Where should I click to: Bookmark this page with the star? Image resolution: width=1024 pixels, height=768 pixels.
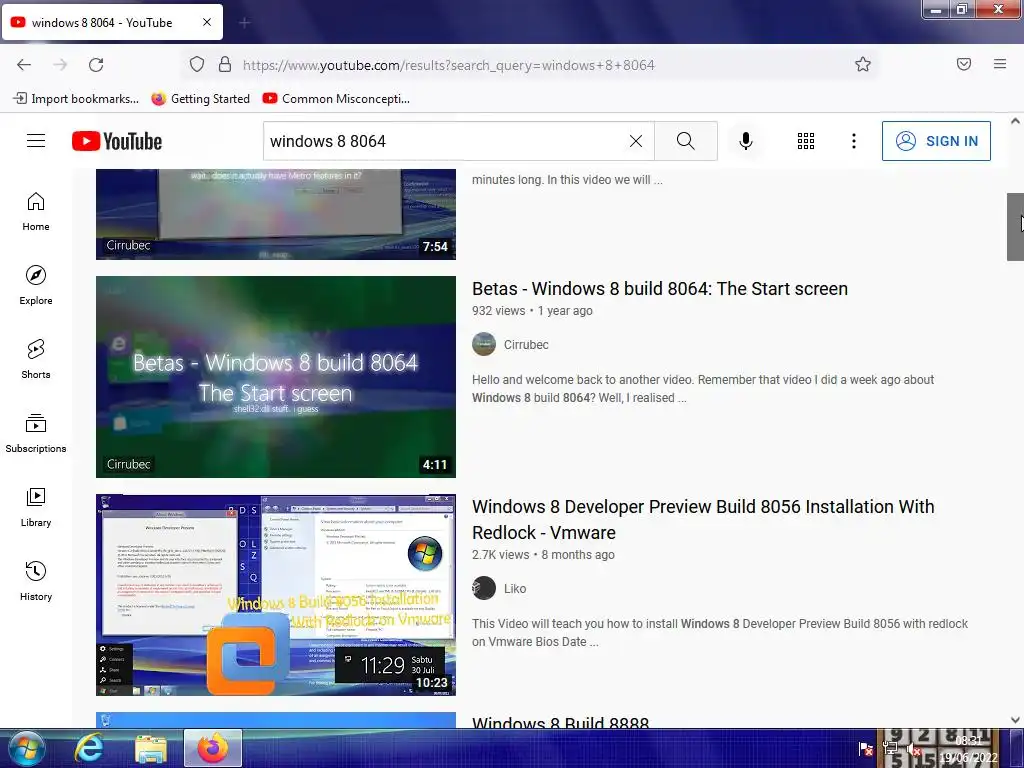pyautogui.click(x=863, y=65)
